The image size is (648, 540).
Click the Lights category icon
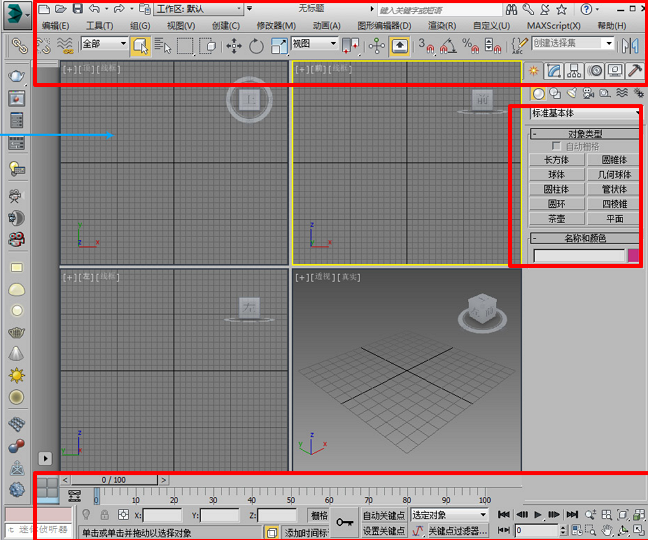pos(571,94)
